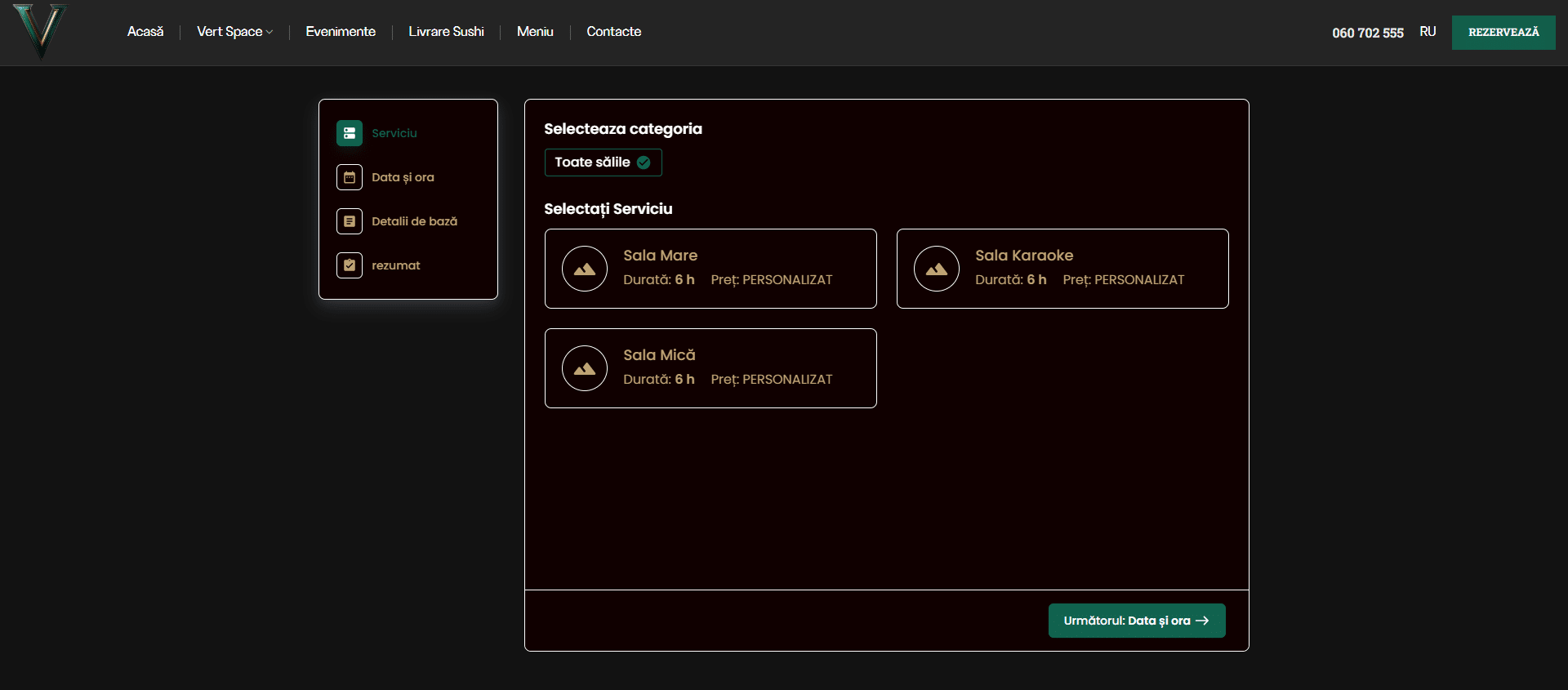Expand the Vert Space menu chevron
Screen dimensions: 1568x690
(x=269, y=33)
